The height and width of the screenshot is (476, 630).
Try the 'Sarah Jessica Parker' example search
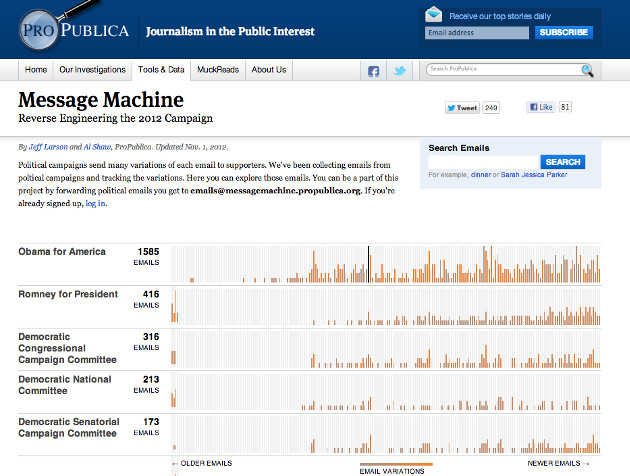click(539, 175)
